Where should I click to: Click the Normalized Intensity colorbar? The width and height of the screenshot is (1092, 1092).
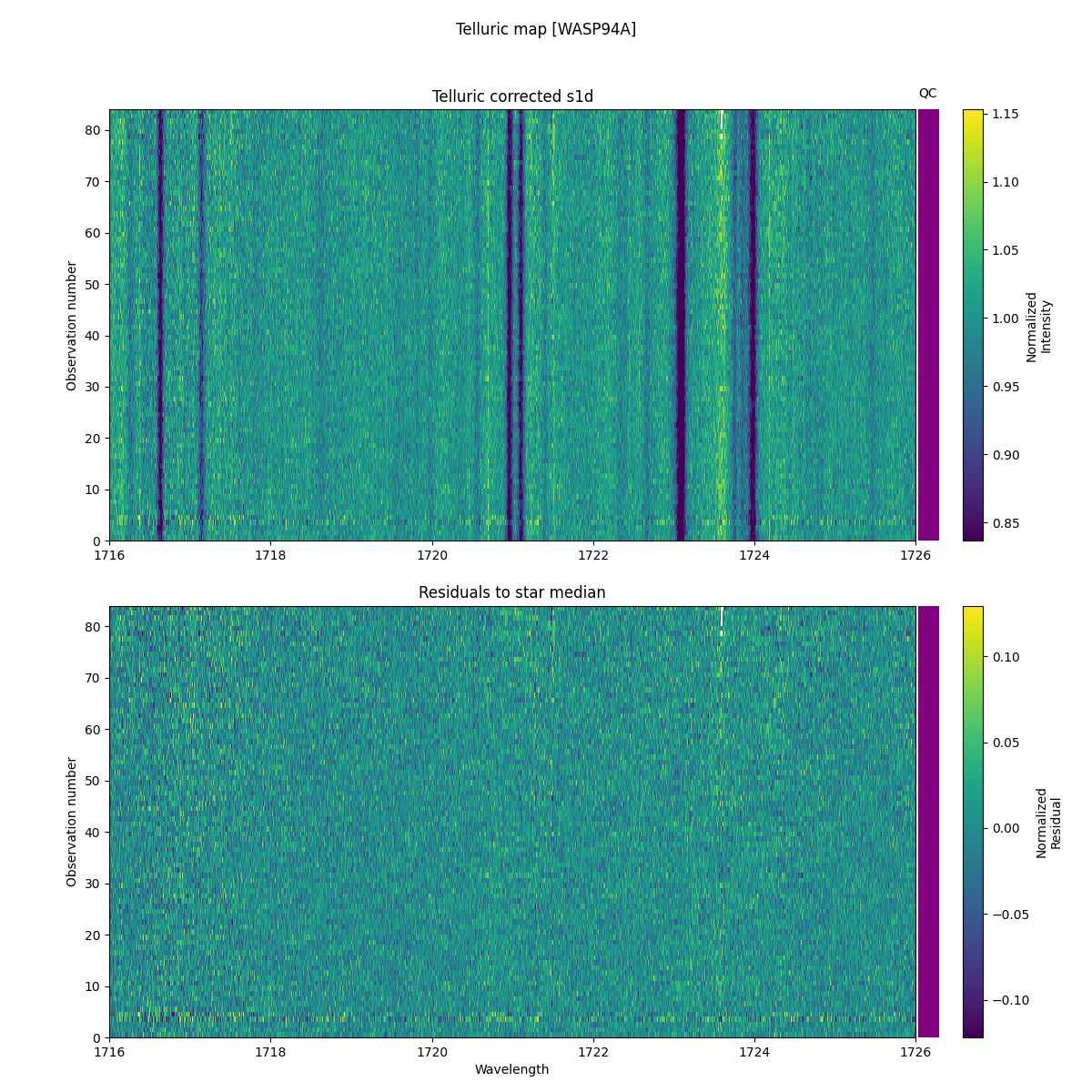[973, 325]
